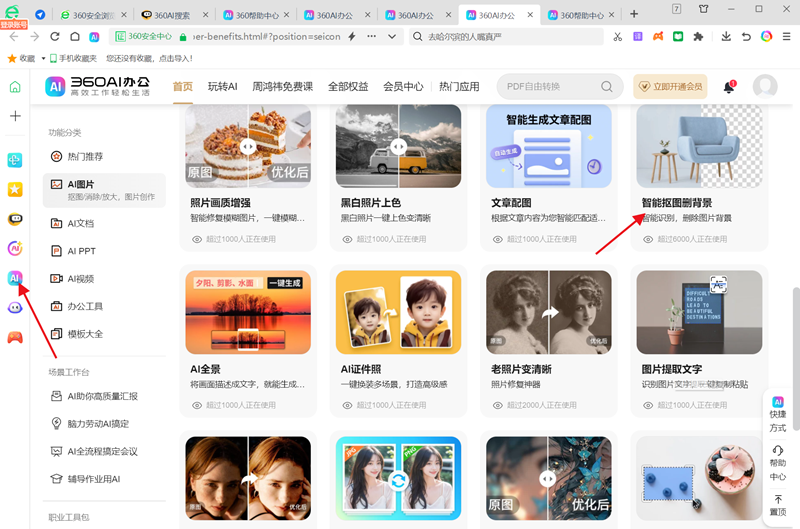Go to browser home page icon
800x529 pixels.
[75, 36]
